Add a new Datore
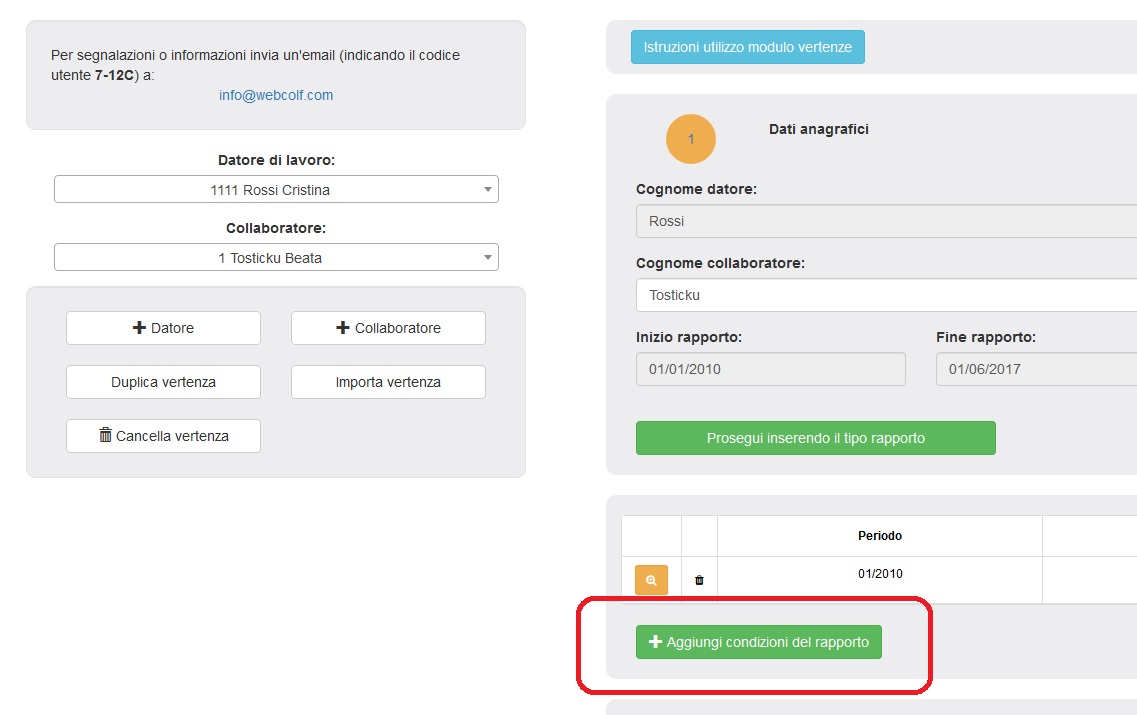The height and width of the screenshot is (715, 1137). (x=163, y=328)
